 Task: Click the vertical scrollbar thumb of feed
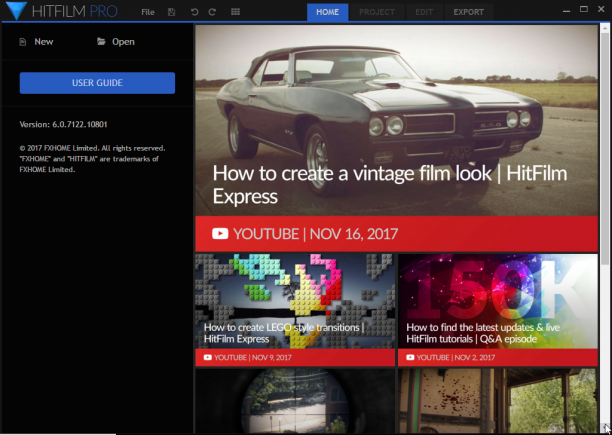point(605,149)
